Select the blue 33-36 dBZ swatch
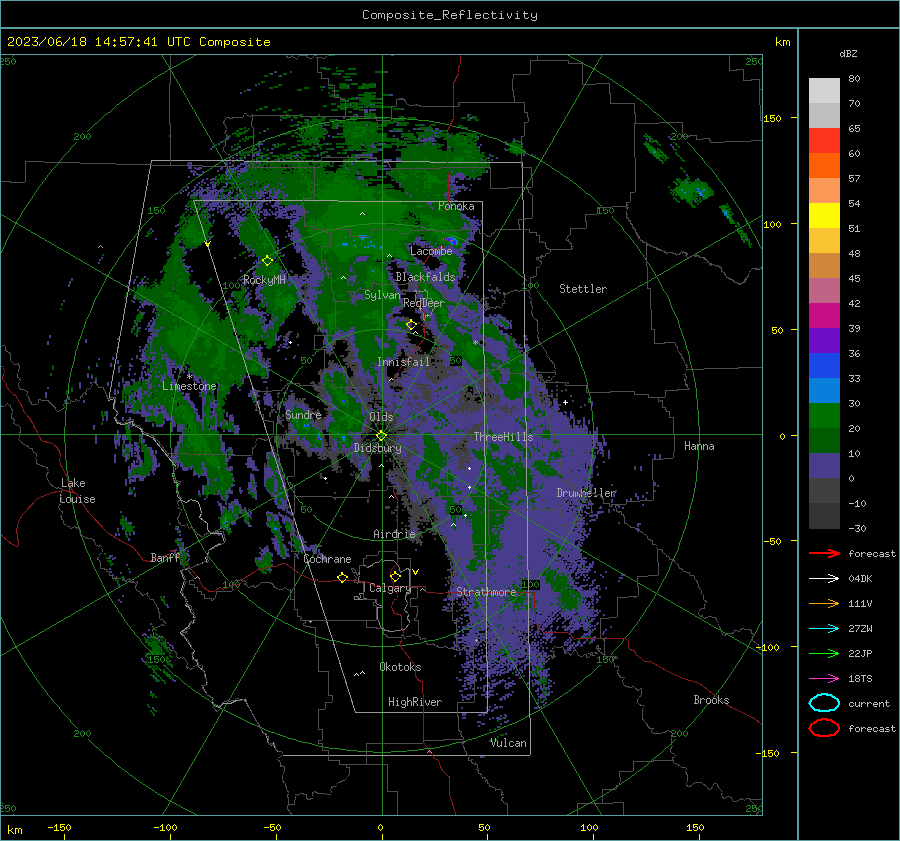 coord(824,366)
